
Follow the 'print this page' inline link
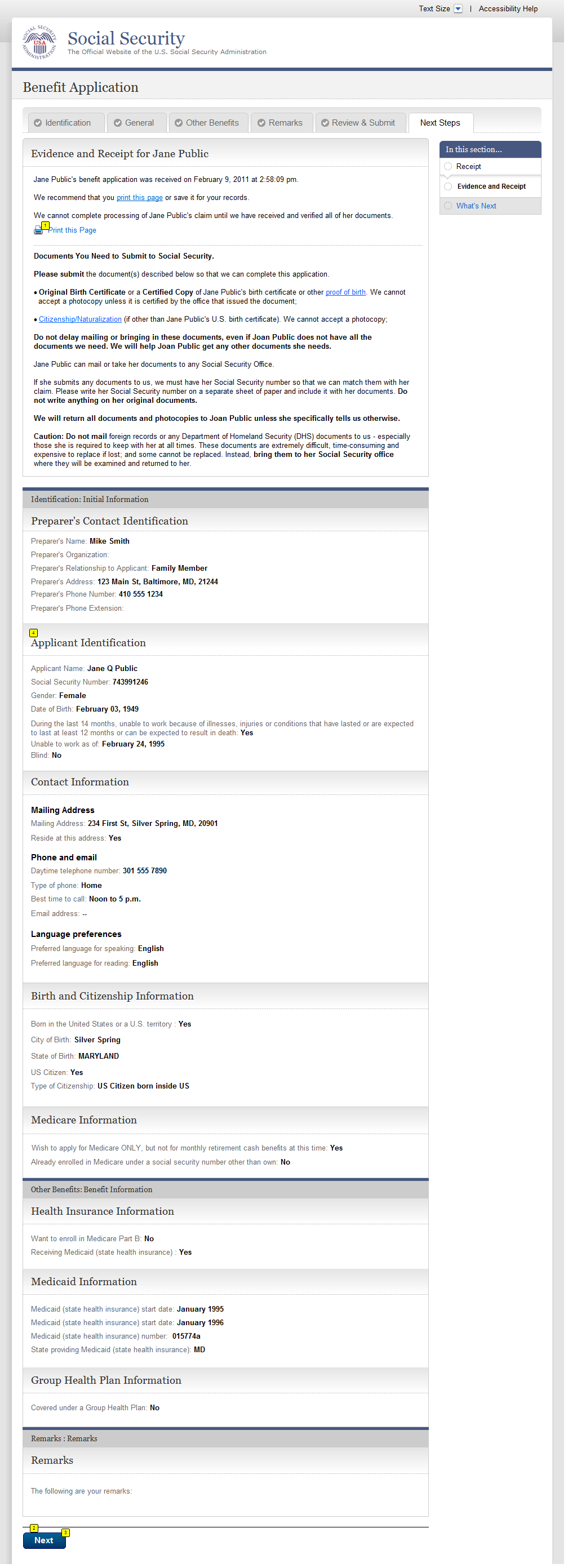139,198
